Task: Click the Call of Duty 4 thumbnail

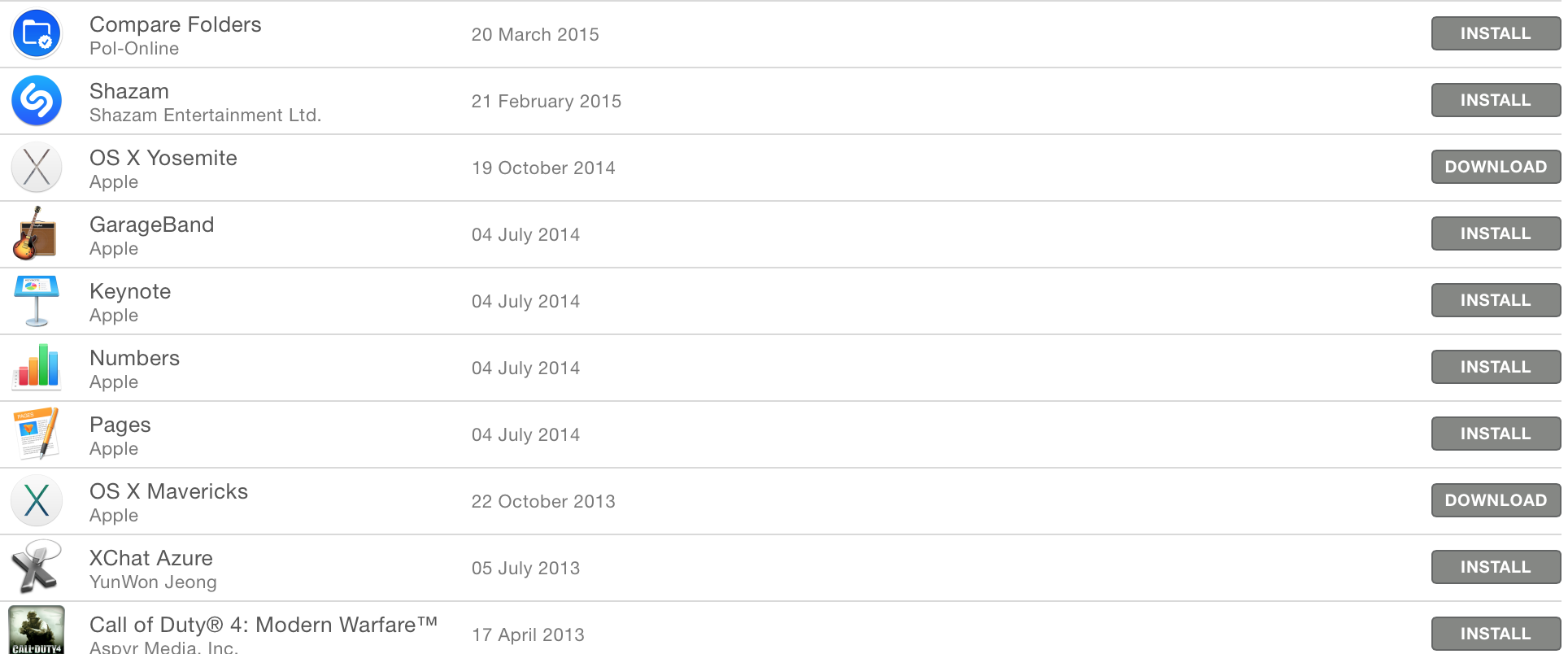Action: (37, 630)
